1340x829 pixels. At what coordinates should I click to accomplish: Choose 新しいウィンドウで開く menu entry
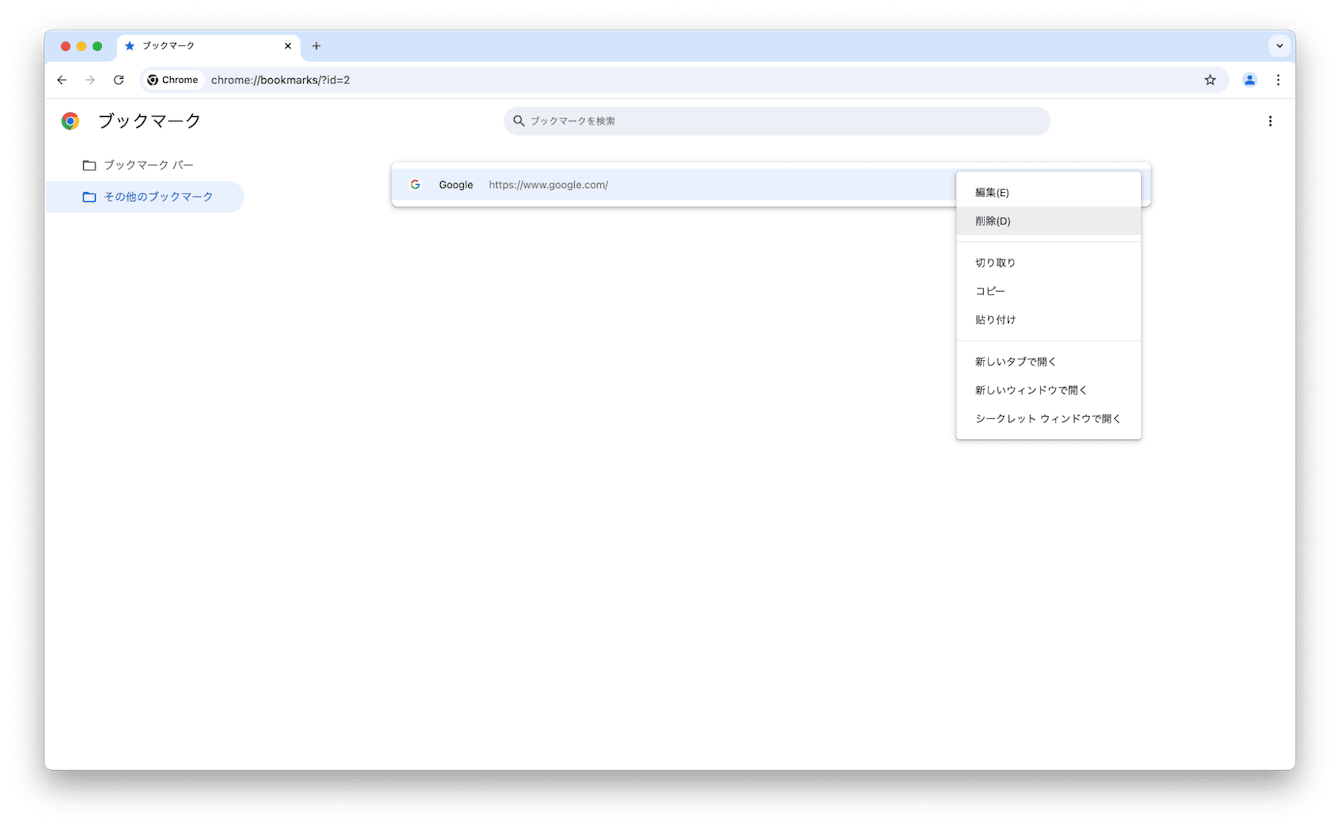pos(1048,390)
